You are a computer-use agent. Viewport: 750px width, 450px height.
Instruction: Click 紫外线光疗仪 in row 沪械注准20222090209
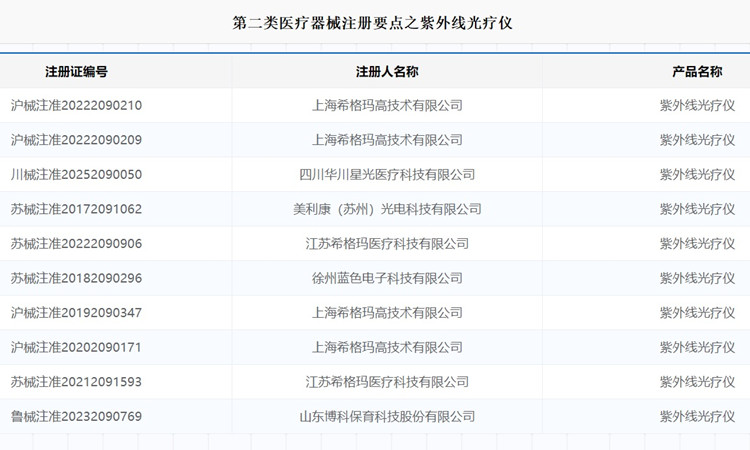click(x=697, y=140)
